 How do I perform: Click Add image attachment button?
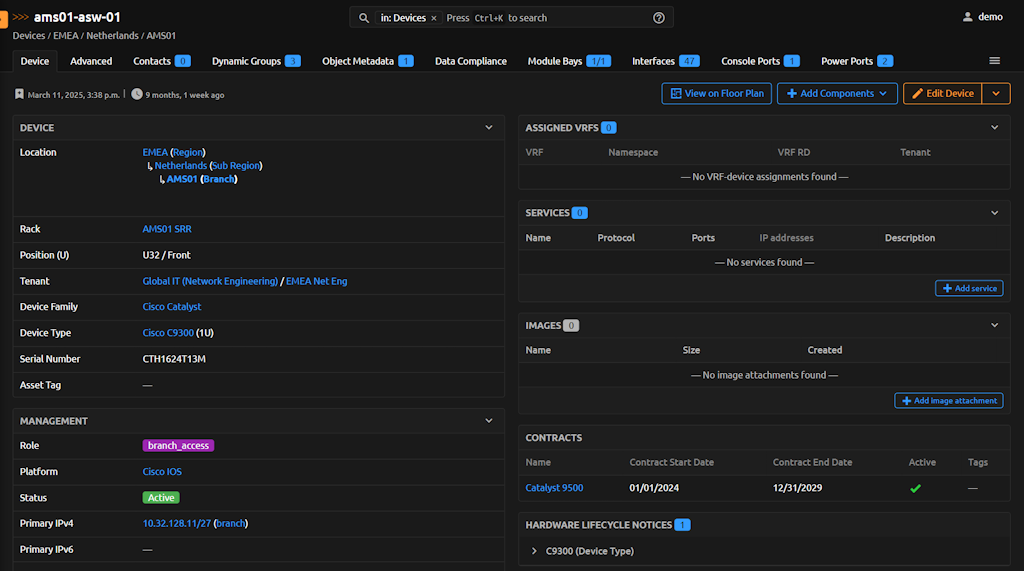click(948, 400)
